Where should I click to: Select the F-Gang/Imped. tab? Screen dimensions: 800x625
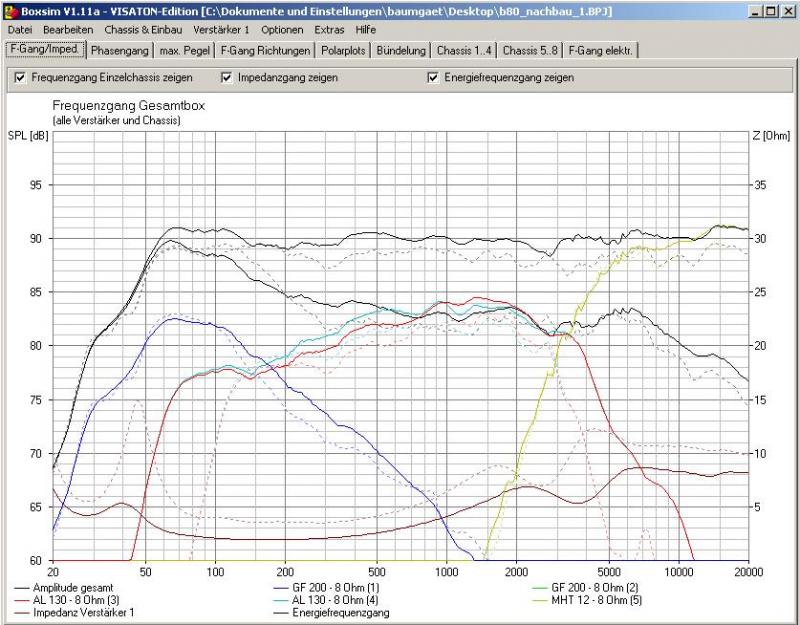[45, 49]
